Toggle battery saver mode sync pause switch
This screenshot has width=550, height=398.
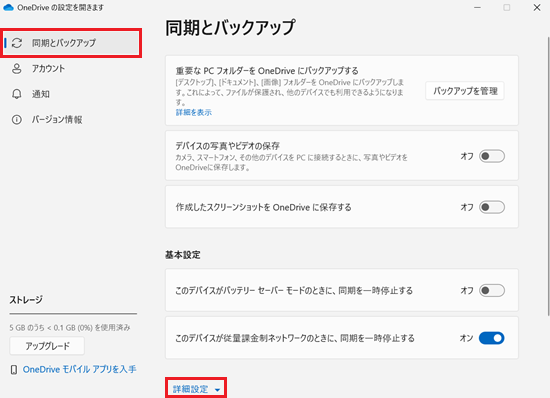[x=492, y=290]
